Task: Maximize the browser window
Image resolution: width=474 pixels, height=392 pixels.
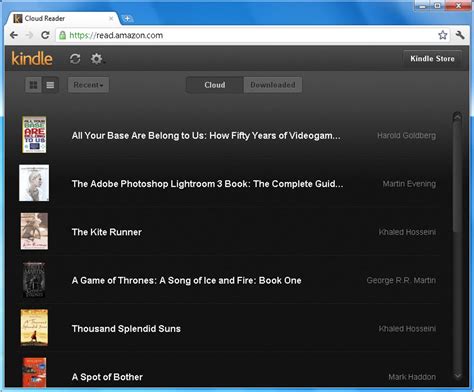Action: pyautogui.click(x=438, y=6)
